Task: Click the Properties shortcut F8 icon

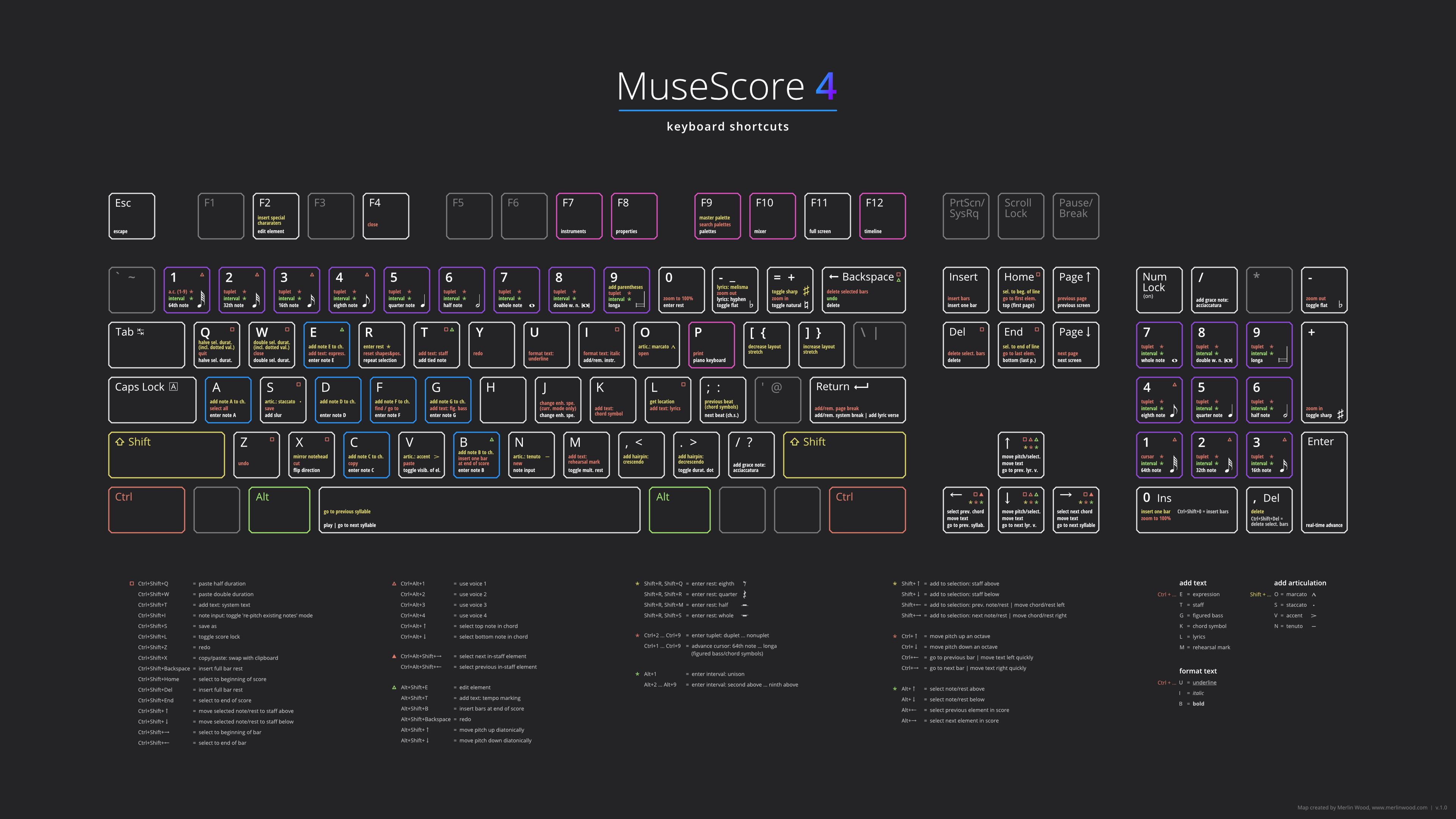Action: pyautogui.click(x=631, y=215)
